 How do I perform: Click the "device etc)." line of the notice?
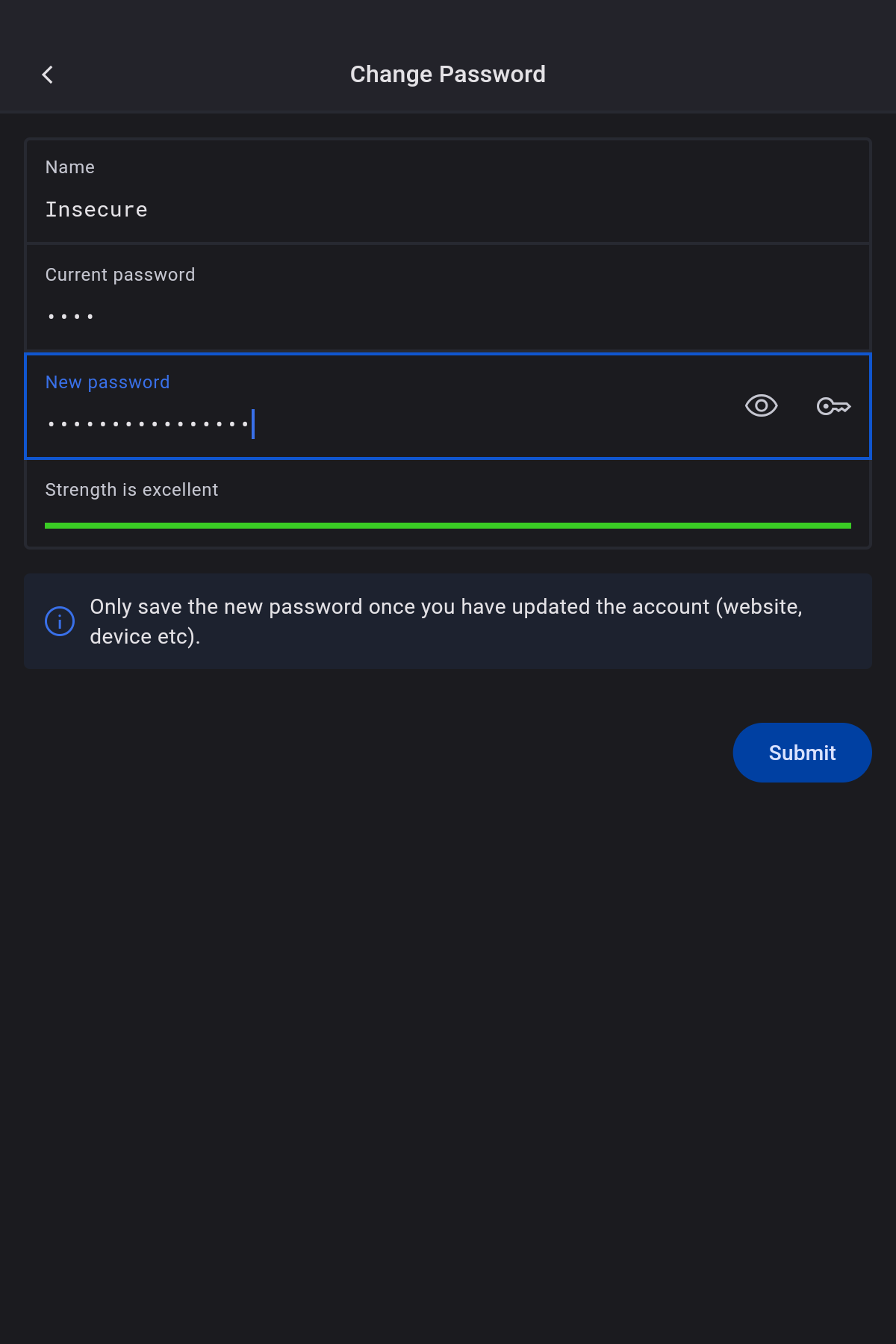tap(145, 637)
